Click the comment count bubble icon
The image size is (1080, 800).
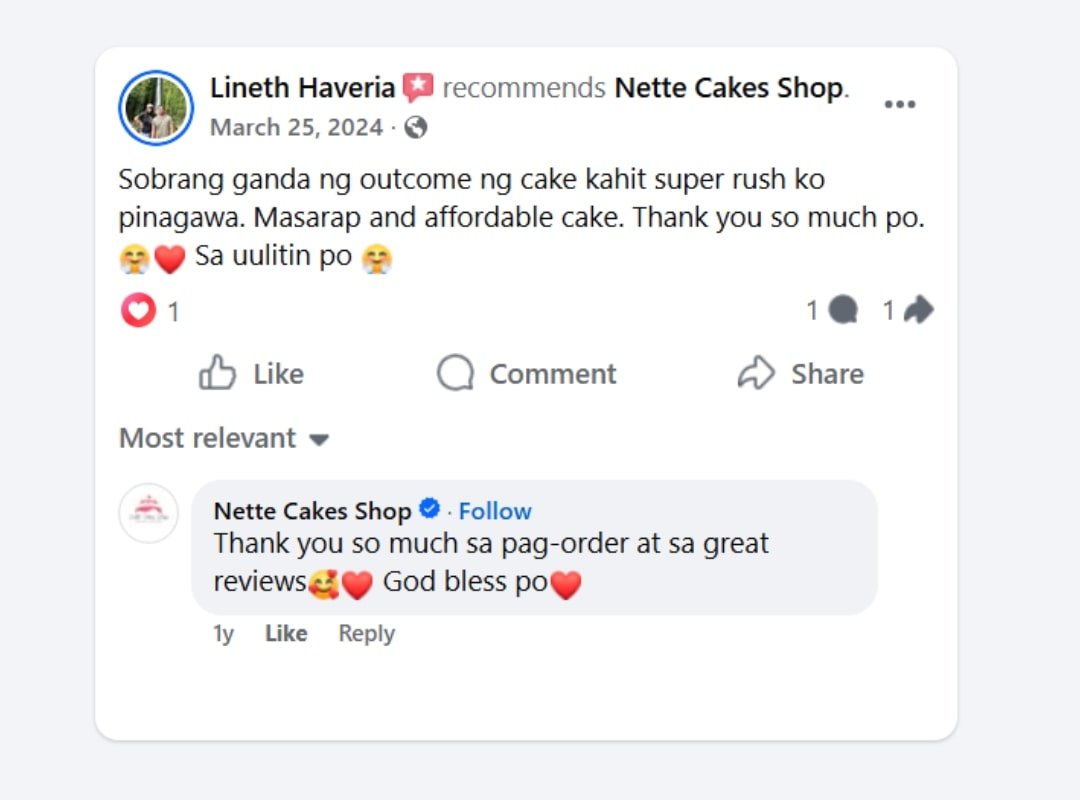click(843, 311)
